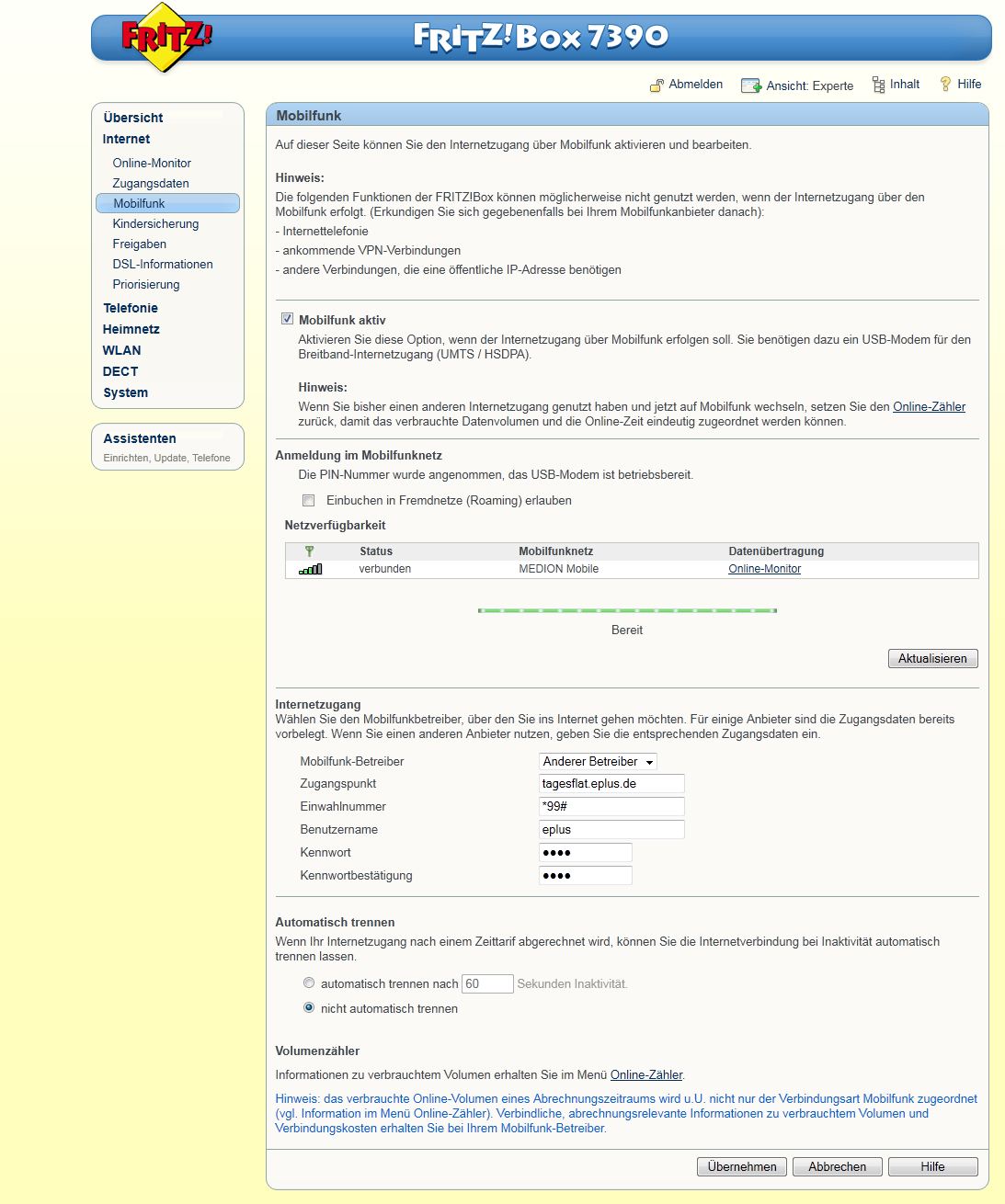
Task: Open Übersicht in the sidebar
Action: (x=133, y=118)
